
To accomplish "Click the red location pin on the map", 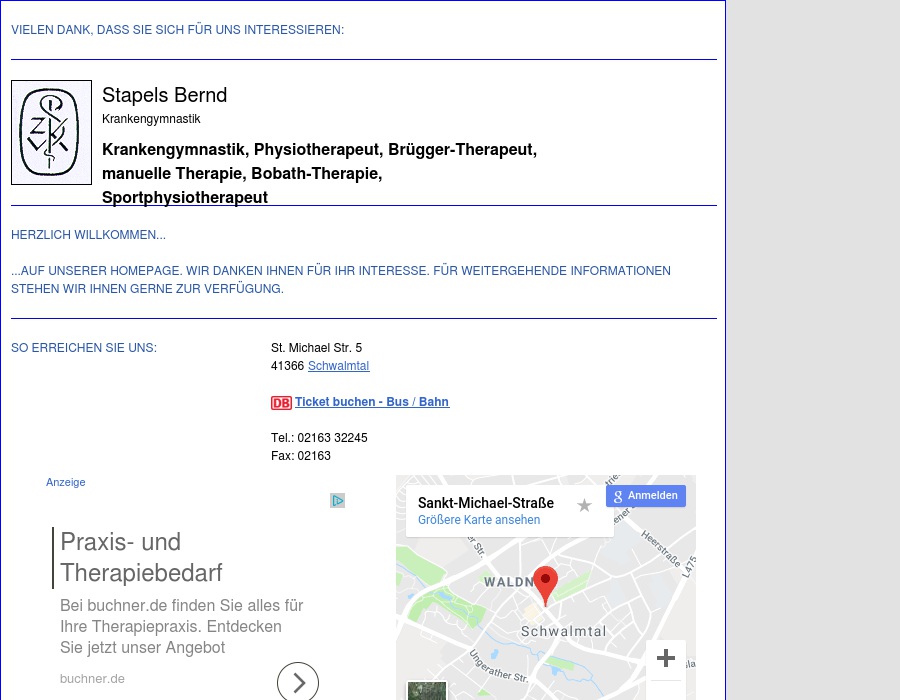I will 546,585.
